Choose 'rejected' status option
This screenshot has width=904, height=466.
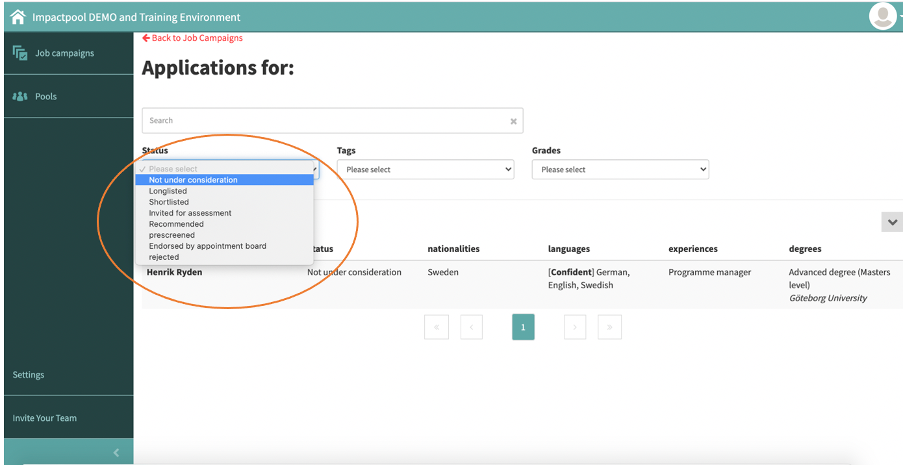224,257
